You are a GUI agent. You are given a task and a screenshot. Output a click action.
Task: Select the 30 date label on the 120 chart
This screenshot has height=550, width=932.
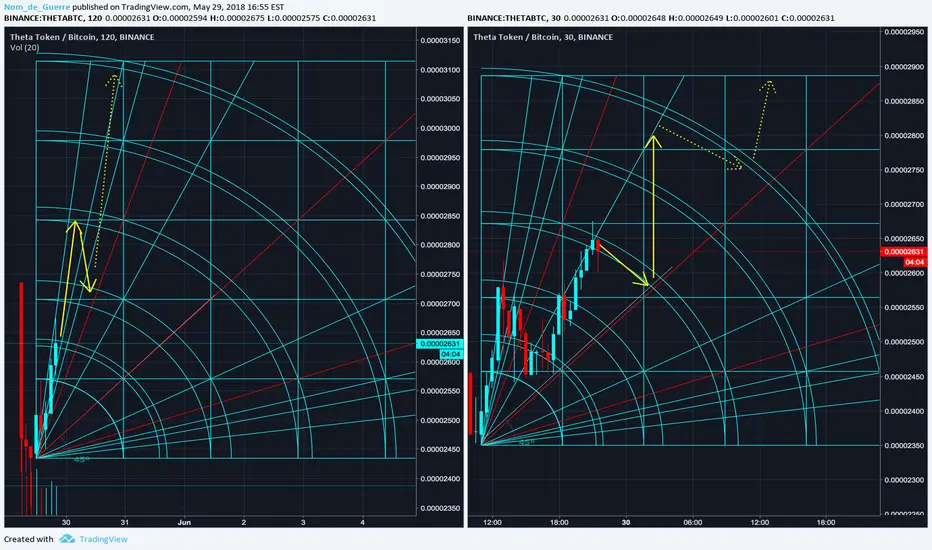pos(65,522)
